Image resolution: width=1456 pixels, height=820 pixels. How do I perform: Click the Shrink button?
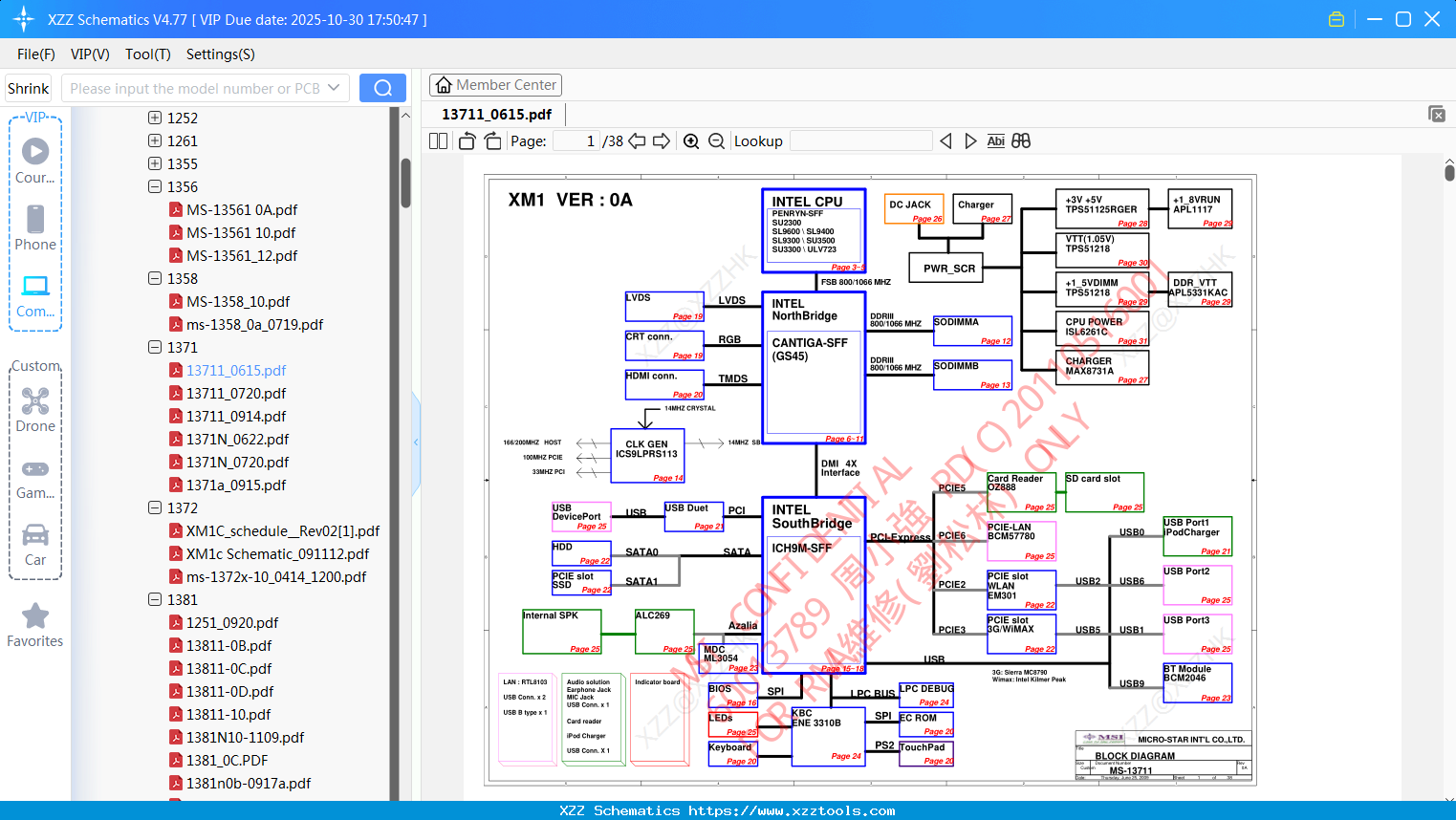pos(28,88)
